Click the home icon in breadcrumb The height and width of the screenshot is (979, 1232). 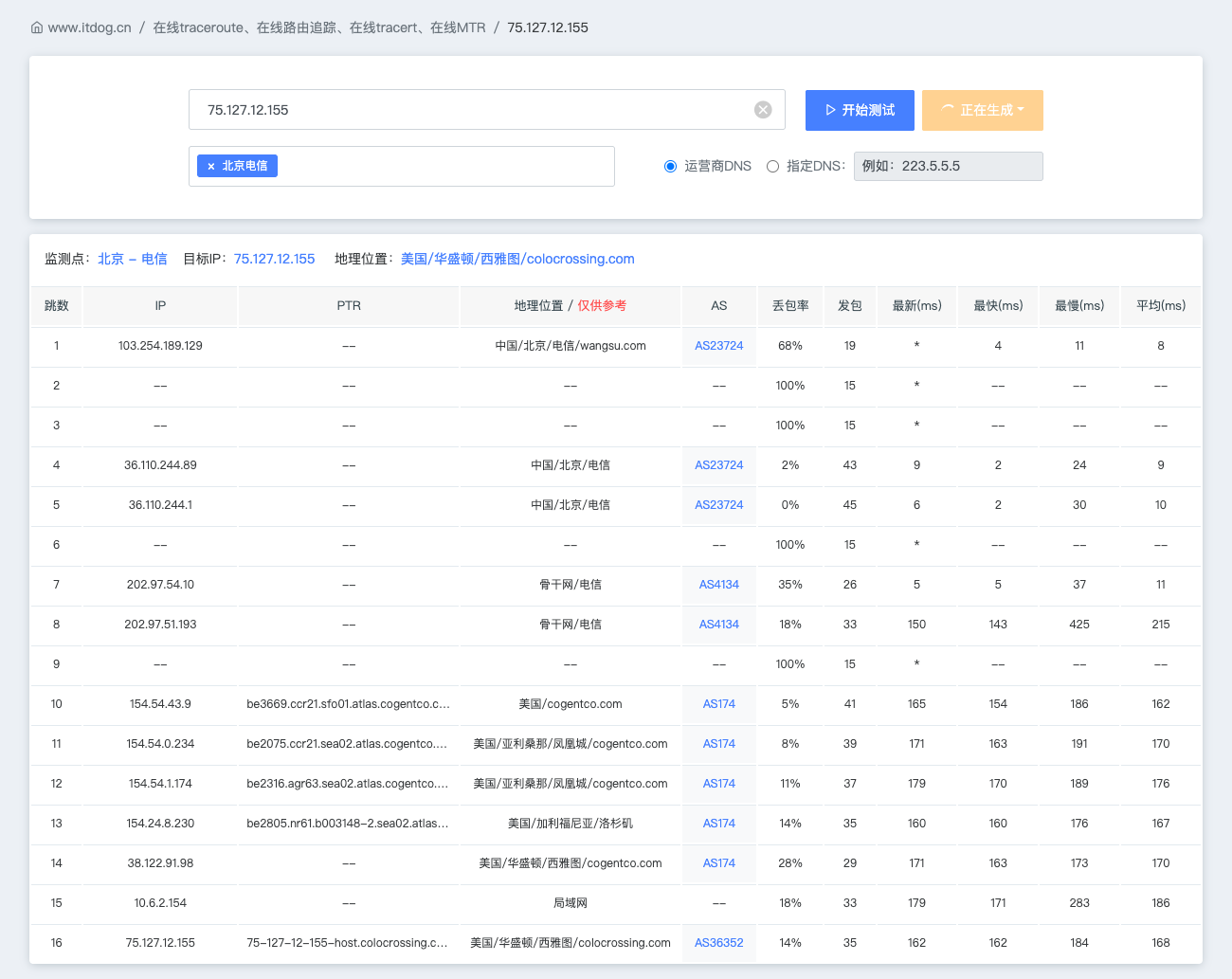tap(37, 27)
